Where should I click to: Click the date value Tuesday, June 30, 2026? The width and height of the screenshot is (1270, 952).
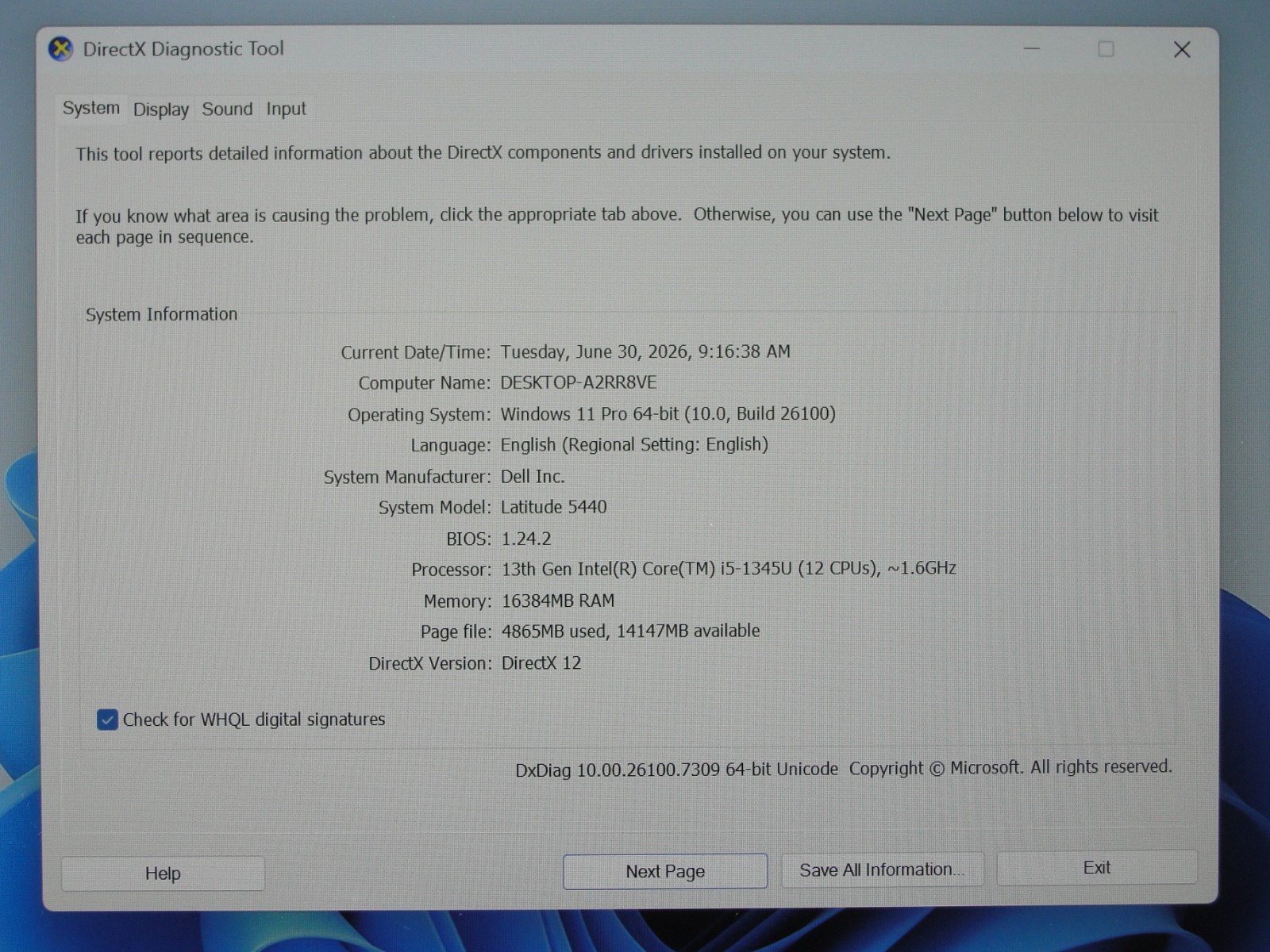[645, 351]
